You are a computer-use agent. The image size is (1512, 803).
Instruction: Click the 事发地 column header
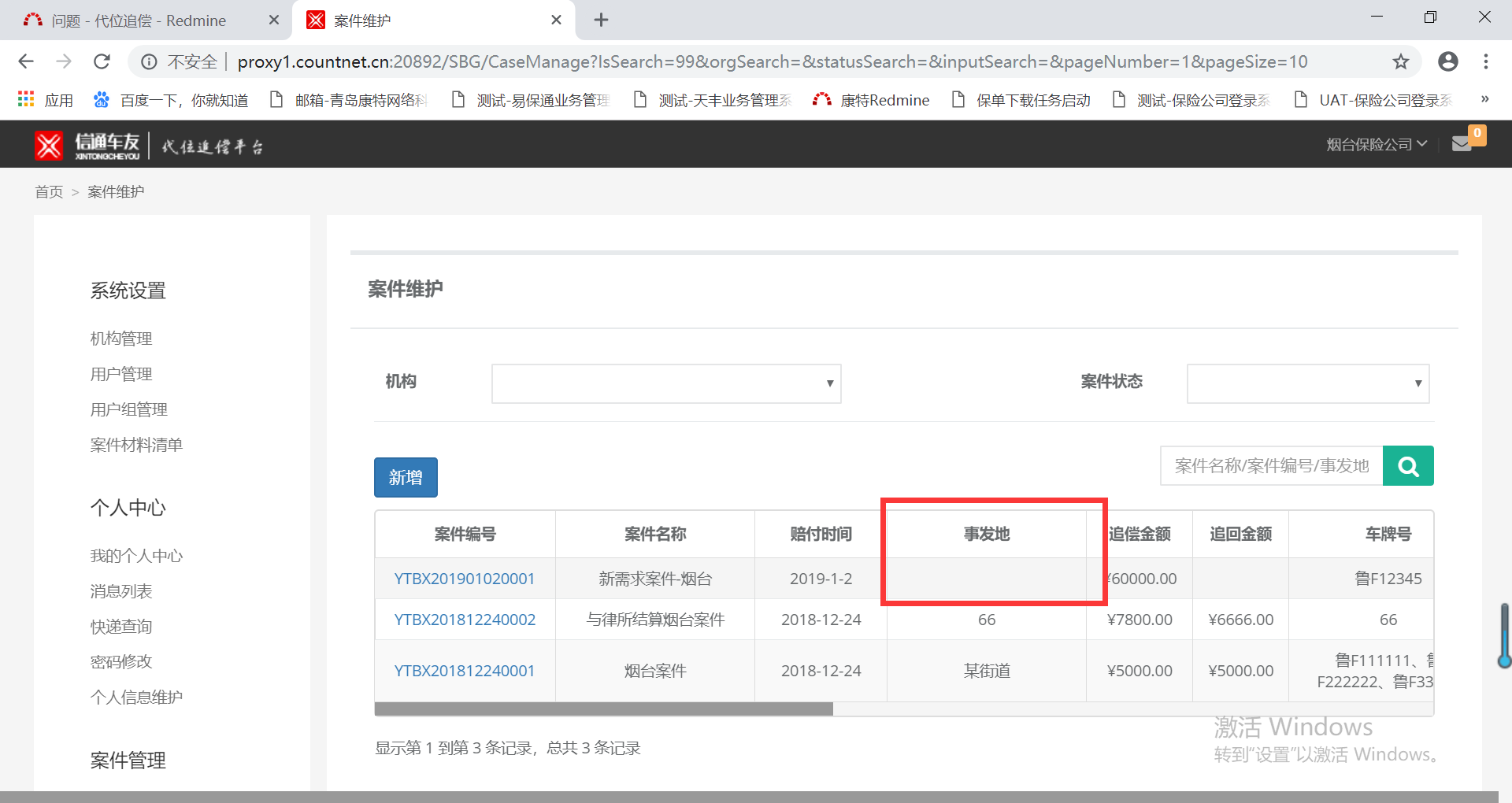coord(987,535)
